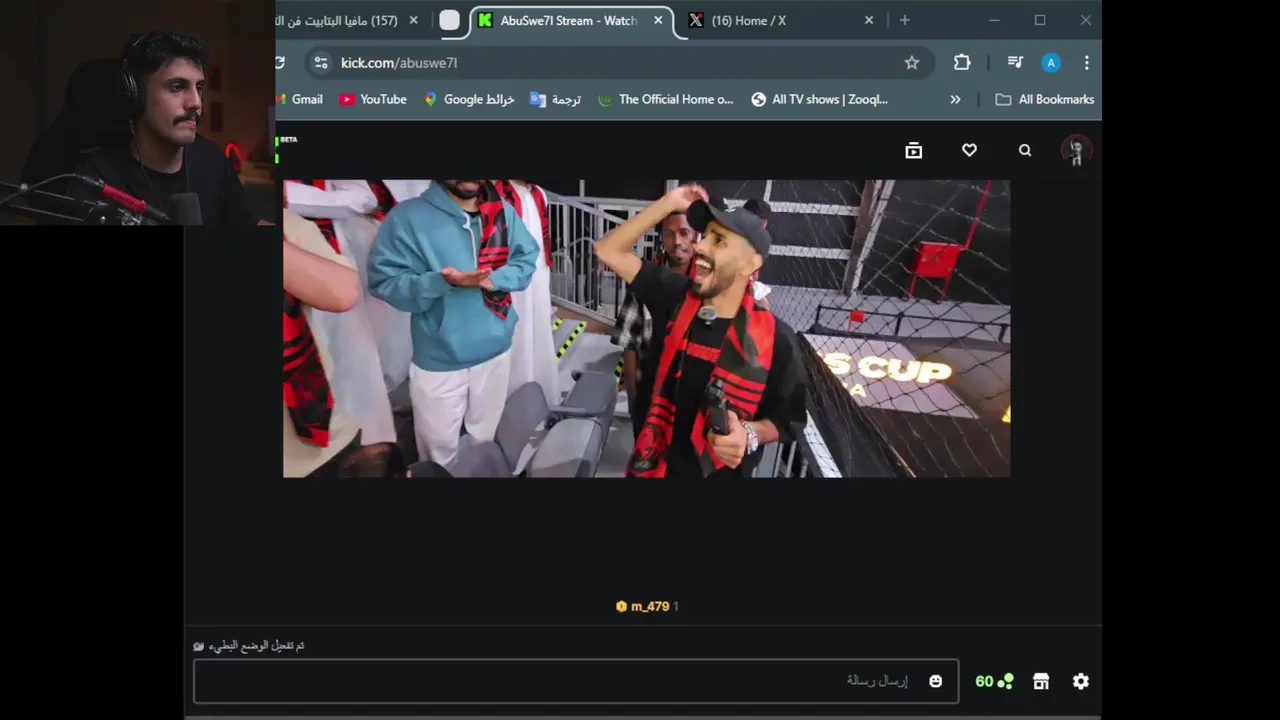Open the Kick following heart icon
Screen dimensions: 1280x720
[x=969, y=150]
